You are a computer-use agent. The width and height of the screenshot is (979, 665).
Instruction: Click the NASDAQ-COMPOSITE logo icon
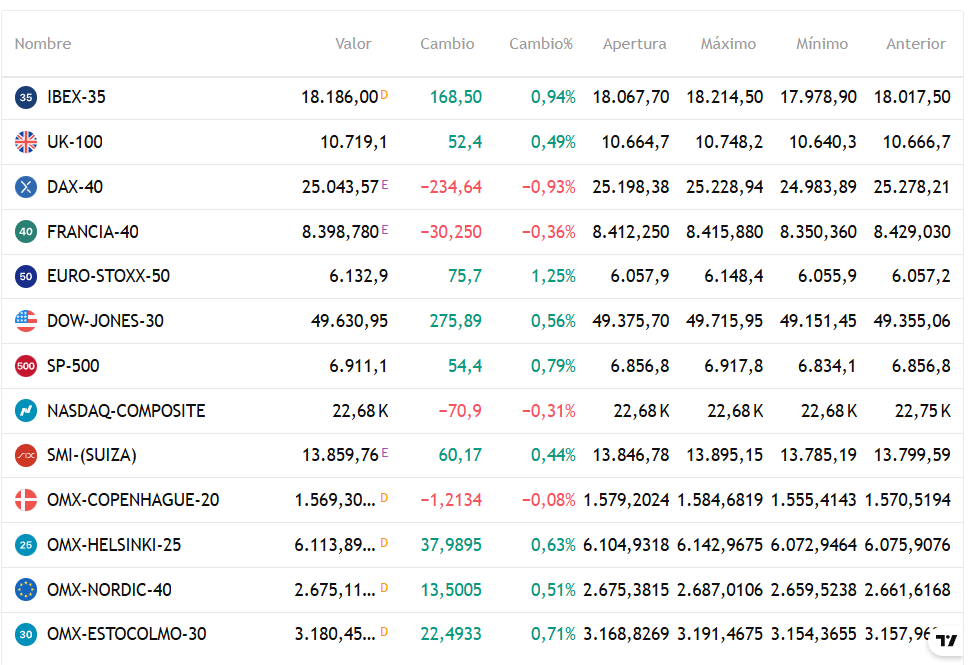(26, 411)
